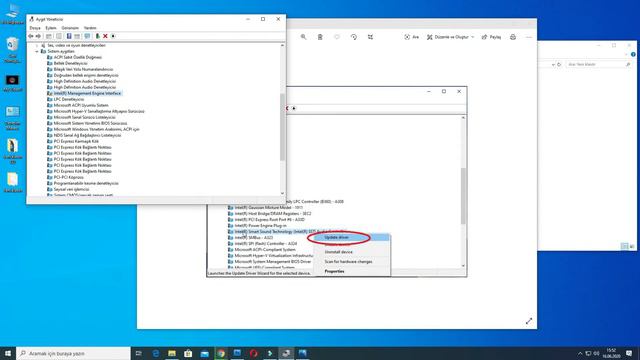This screenshot has width=640, height=360.
Task: Click the fullscreen diagonal arrows icon in Photos
Action: (x=529, y=321)
